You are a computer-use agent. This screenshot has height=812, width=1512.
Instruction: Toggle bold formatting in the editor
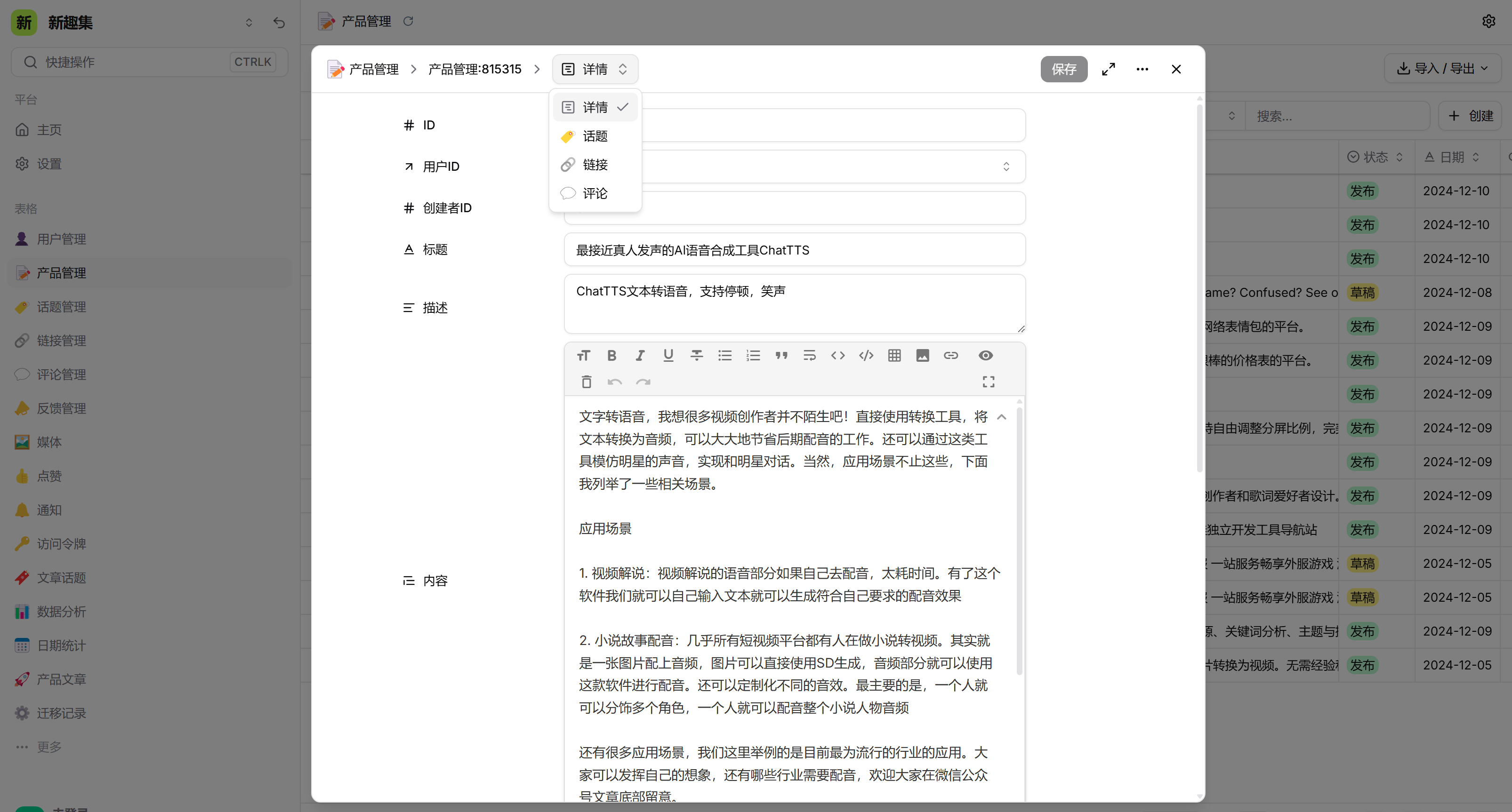pyautogui.click(x=611, y=355)
